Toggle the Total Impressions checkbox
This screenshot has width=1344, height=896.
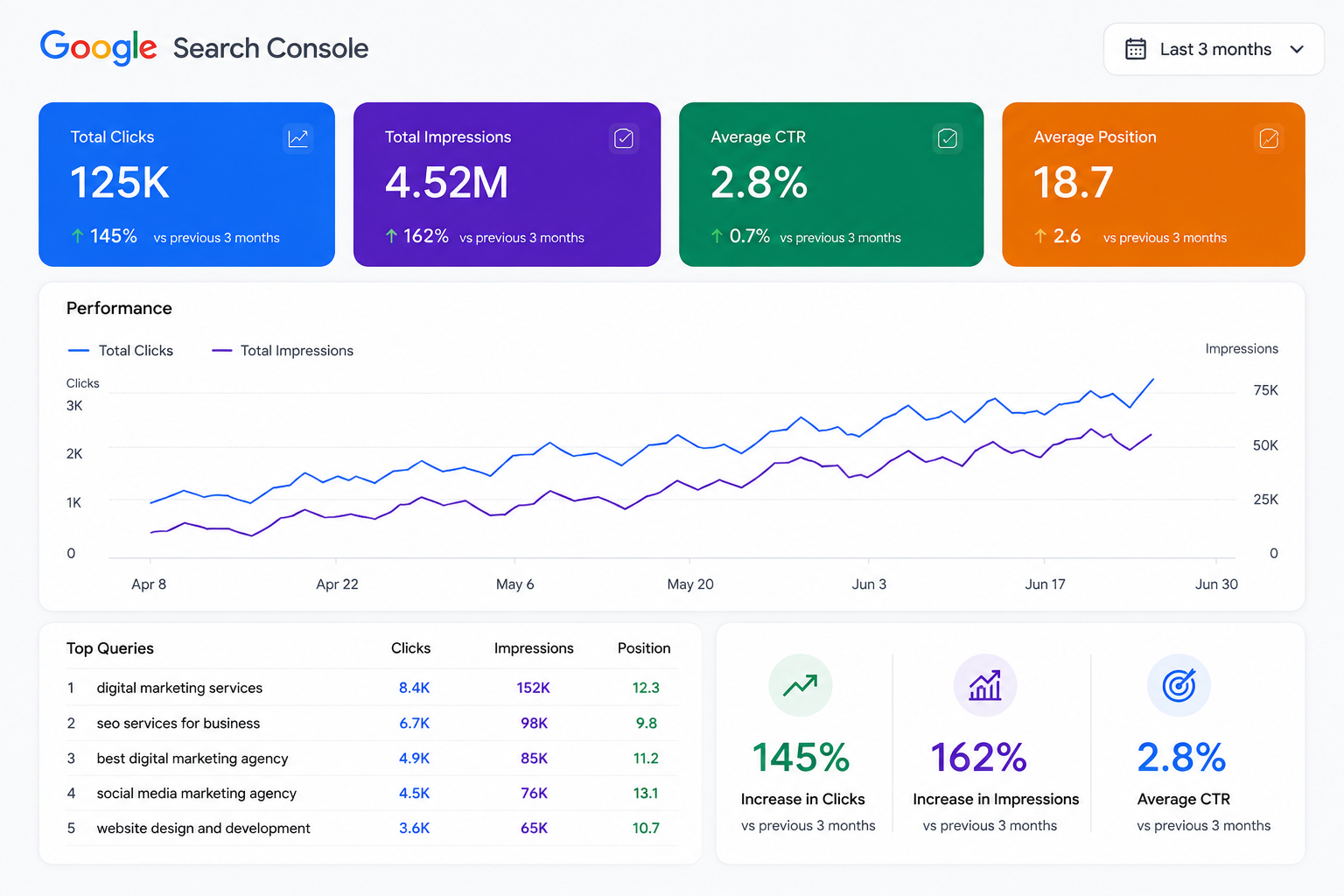[x=624, y=138]
